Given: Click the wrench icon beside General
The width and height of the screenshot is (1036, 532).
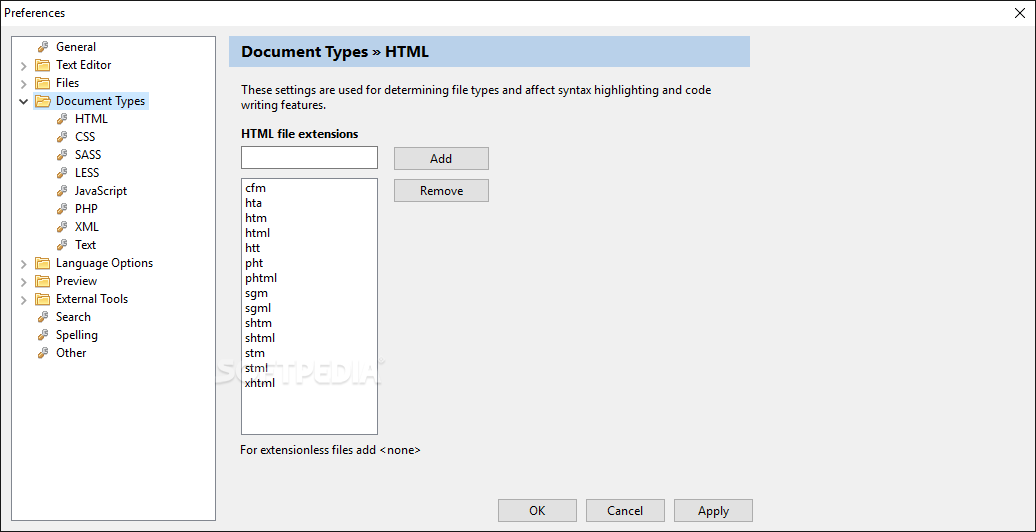Looking at the screenshot, I should coord(43,47).
